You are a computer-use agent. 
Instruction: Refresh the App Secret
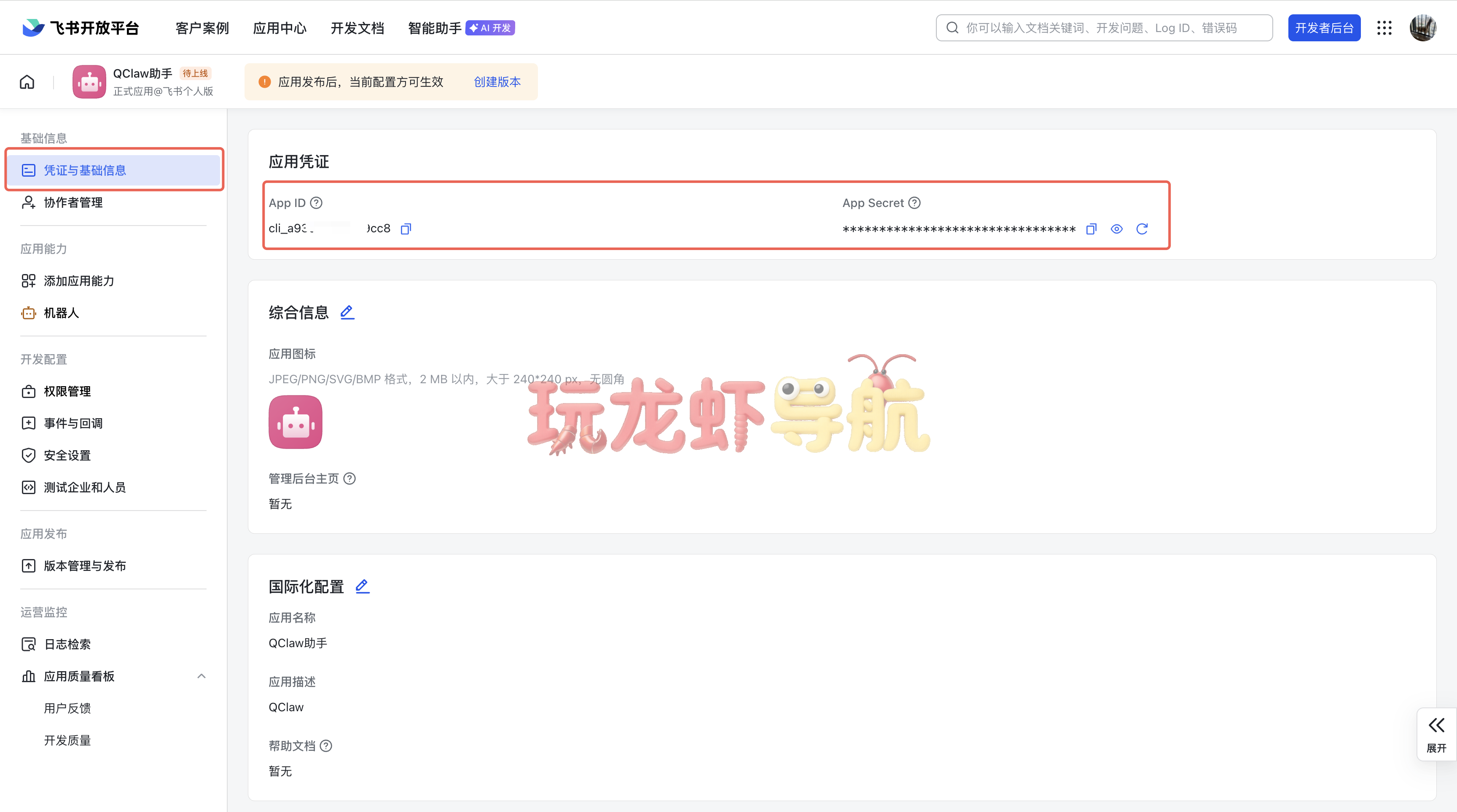(x=1142, y=229)
